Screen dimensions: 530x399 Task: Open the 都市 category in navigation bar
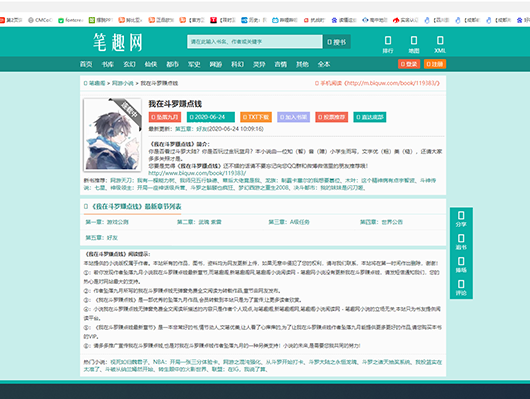point(172,64)
